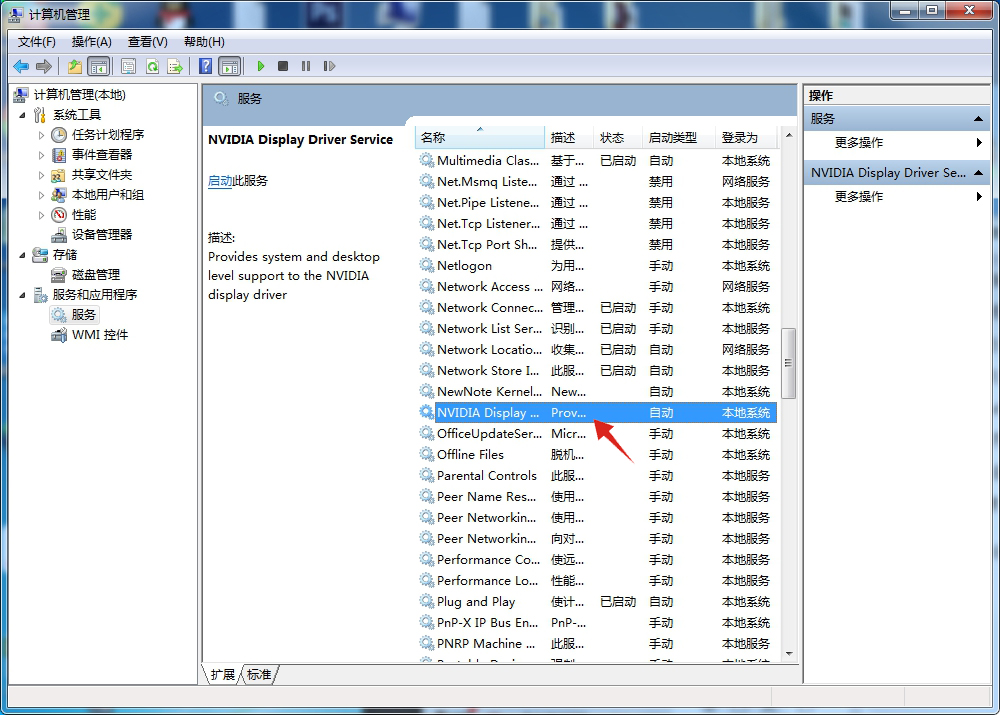Switch to the 扩展 tab
Screen dimensions: 1000x715
[223, 675]
